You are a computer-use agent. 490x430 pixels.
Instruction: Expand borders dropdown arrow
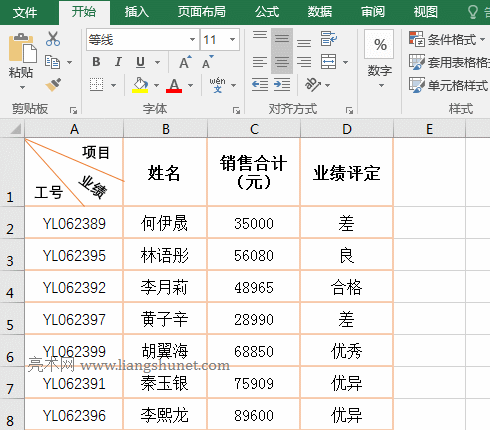(x=113, y=85)
